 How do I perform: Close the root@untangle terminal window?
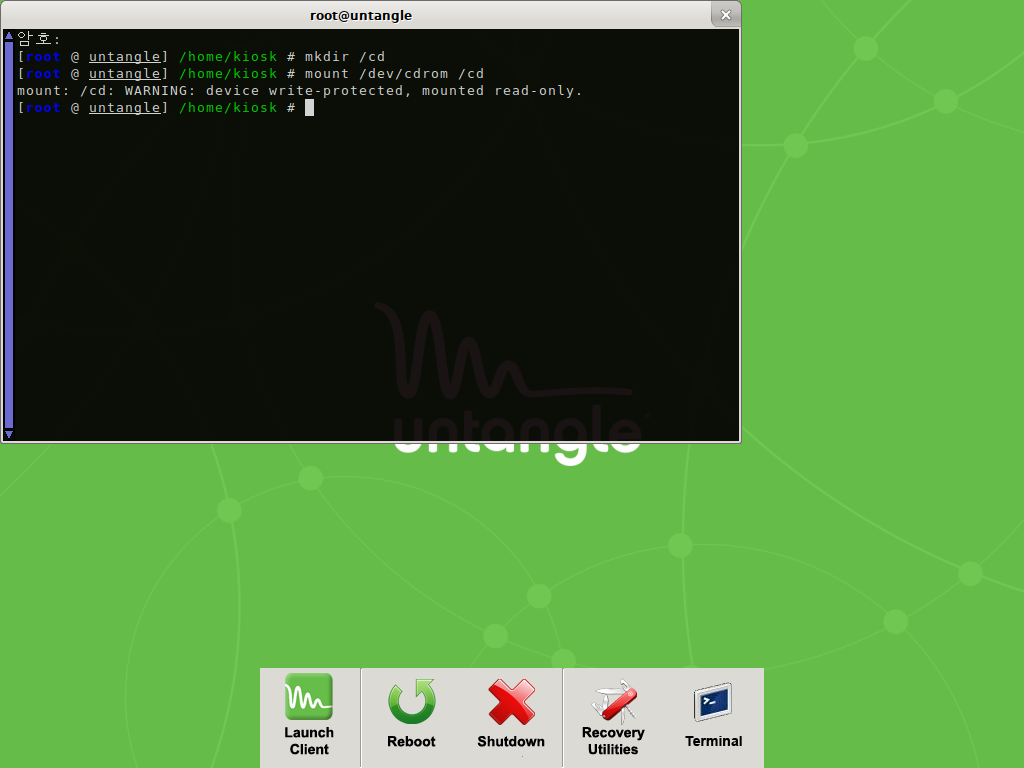pyautogui.click(x=726, y=14)
